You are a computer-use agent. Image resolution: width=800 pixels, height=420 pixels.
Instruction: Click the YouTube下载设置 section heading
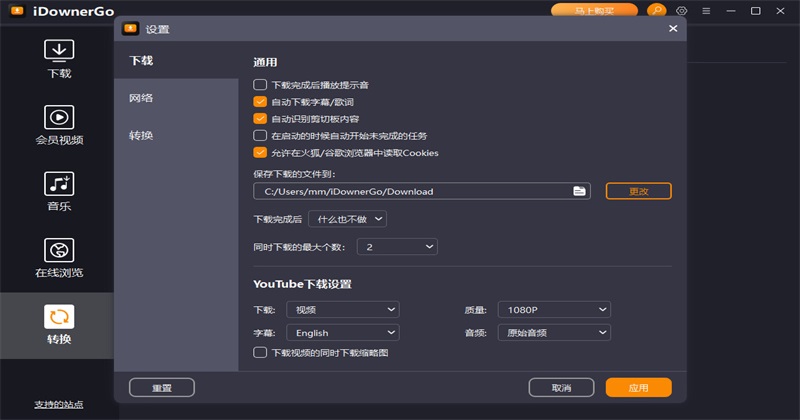(303, 284)
